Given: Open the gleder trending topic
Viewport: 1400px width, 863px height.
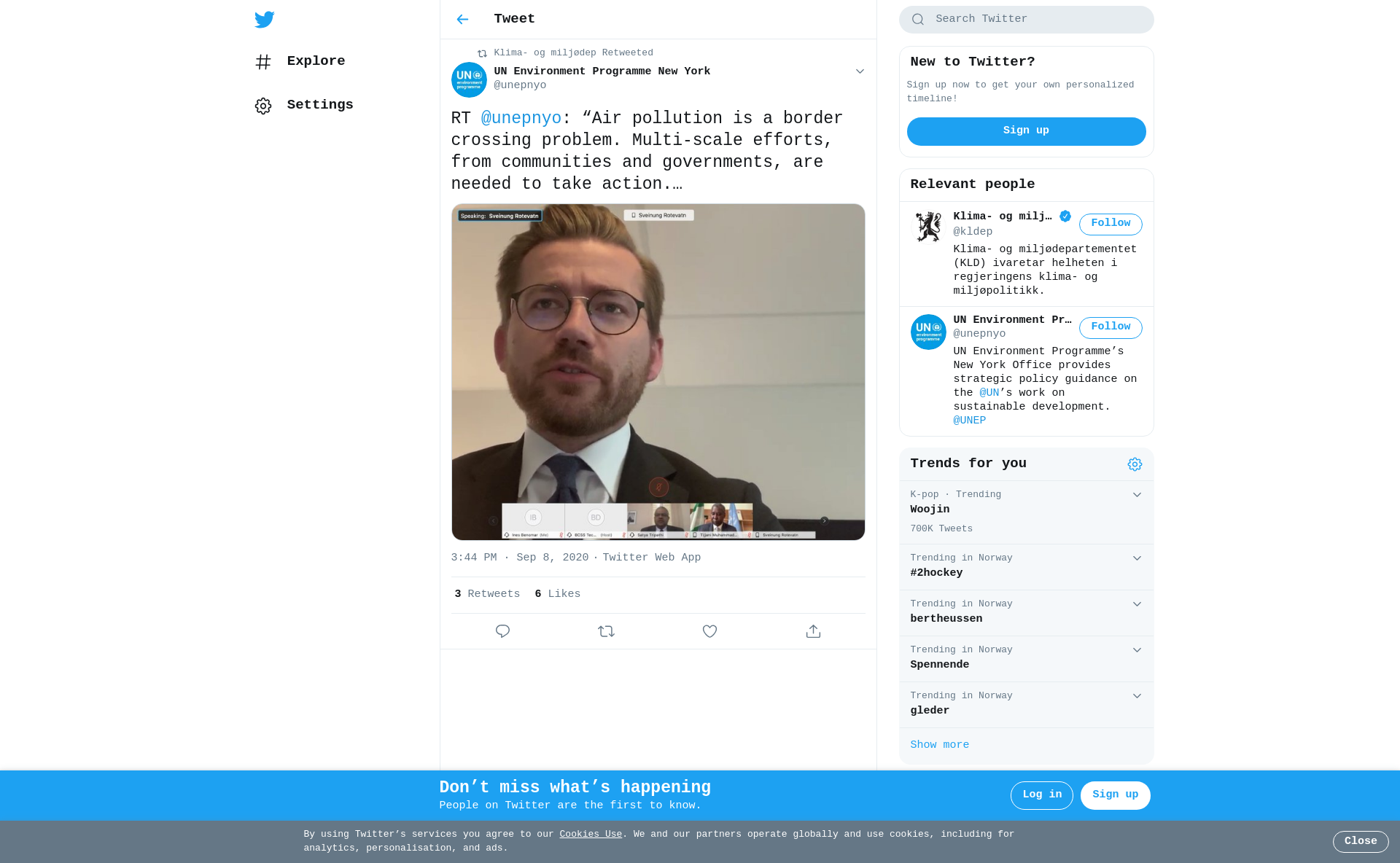Looking at the screenshot, I should point(1026,705).
